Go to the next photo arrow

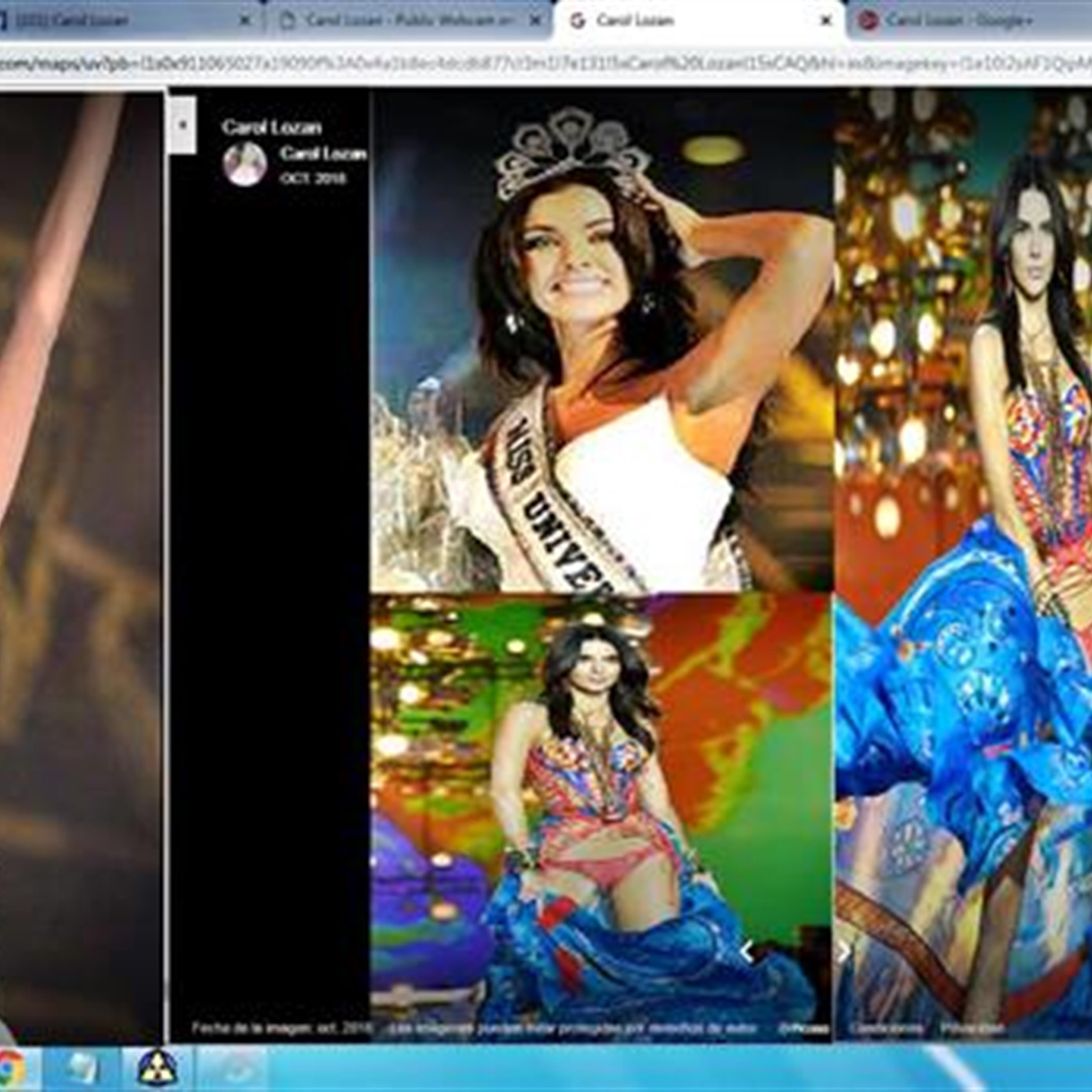click(844, 952)
